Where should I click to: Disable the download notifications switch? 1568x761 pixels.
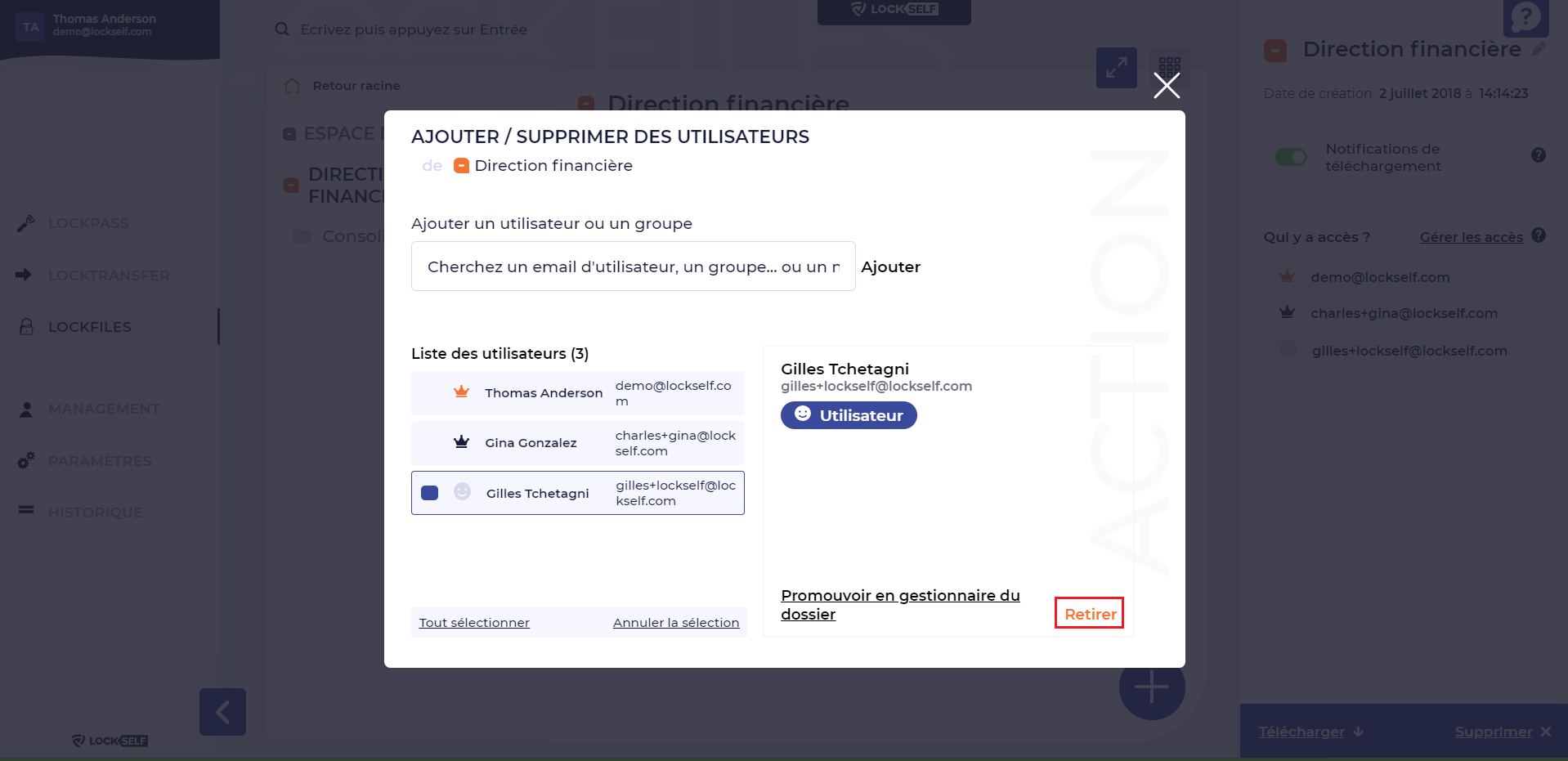[x=1291, y=157]
